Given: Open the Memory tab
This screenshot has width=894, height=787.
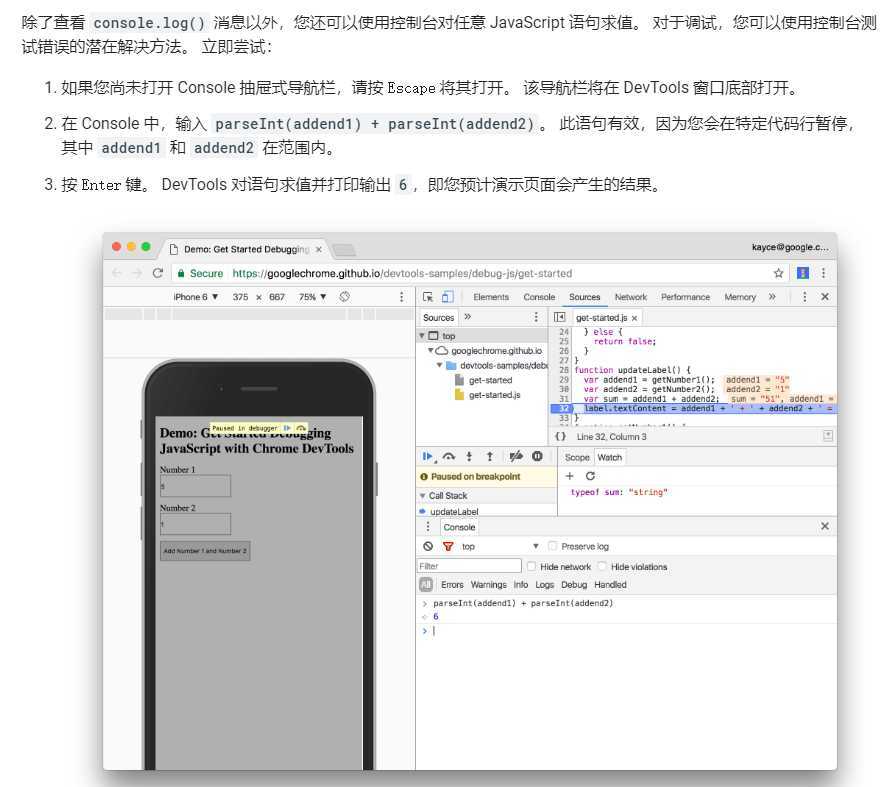Looking at the screenshot, I should (740, 297).
